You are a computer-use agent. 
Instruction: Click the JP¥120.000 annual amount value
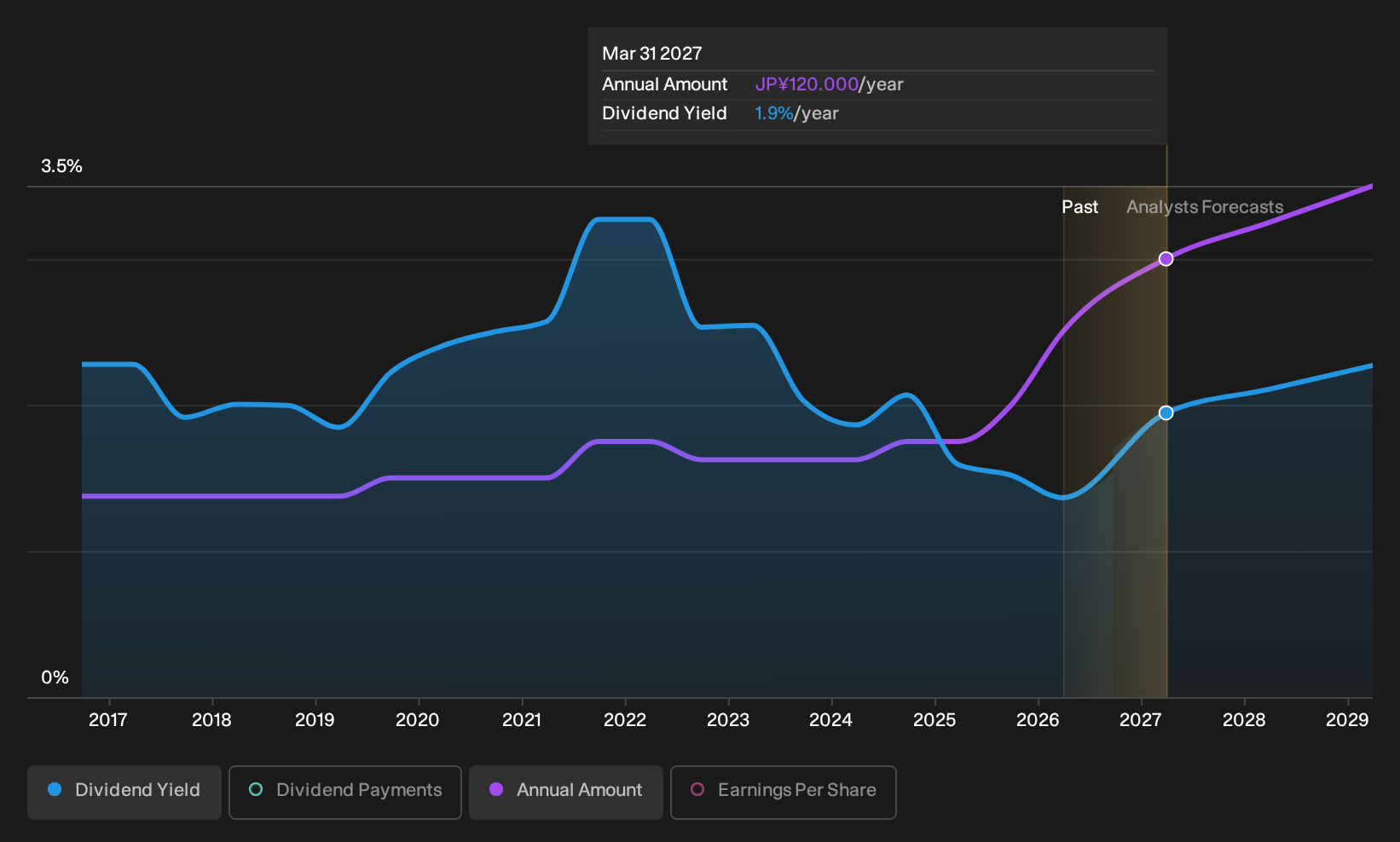click(807, 84)
